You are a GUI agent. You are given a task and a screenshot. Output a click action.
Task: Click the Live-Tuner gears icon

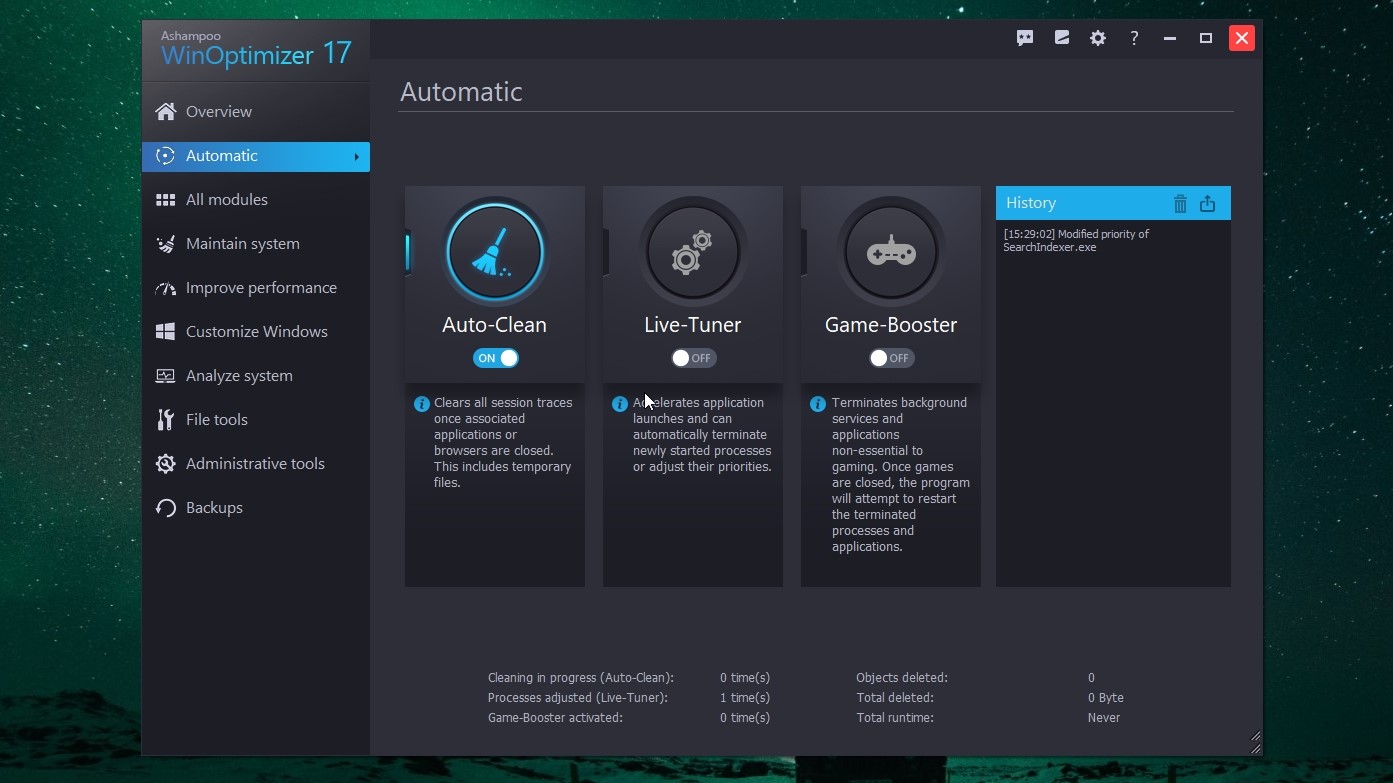pyautogui.click(x=693, y=252)
